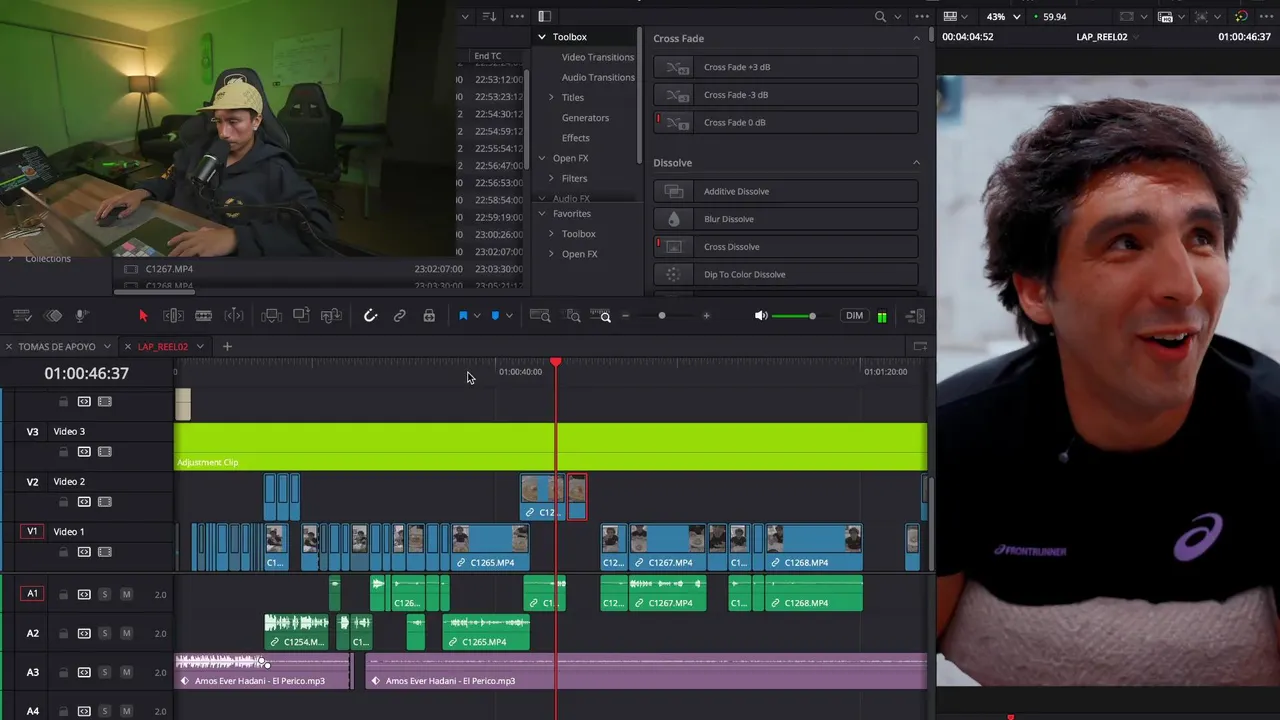Image resolution: width=1280 pixels, height=720 pixels.
Task: Select Video Transitions in Toolbox
Action: pyautogui.click(x=597, y=57)
